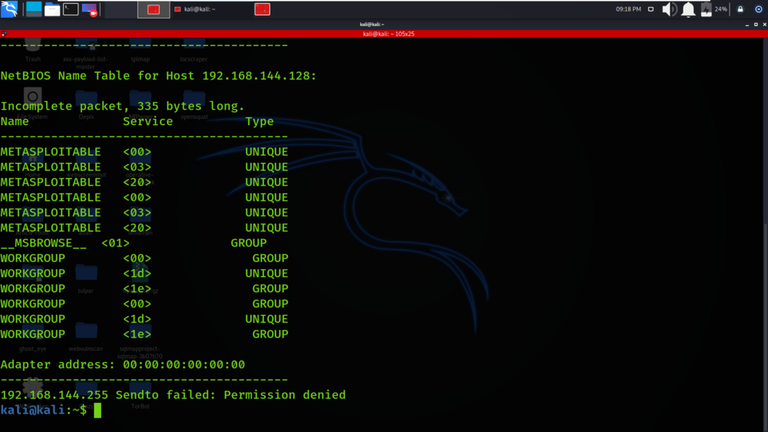Open the Kali dragon applications menu

click(9, 9)
